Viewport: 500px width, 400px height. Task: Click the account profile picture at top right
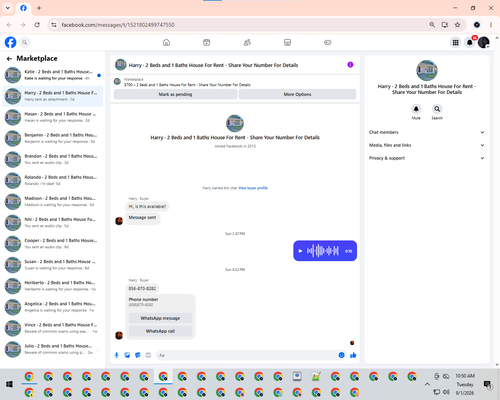[484, 42]
